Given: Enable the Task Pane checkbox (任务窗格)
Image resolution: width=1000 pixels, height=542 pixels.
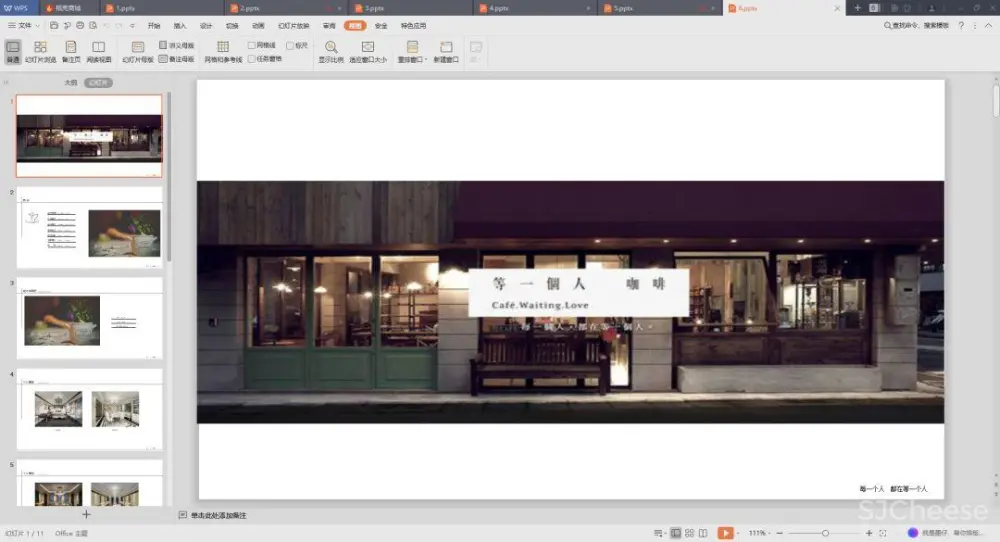Looking at the screenshot, I should [x=252, y=59].
